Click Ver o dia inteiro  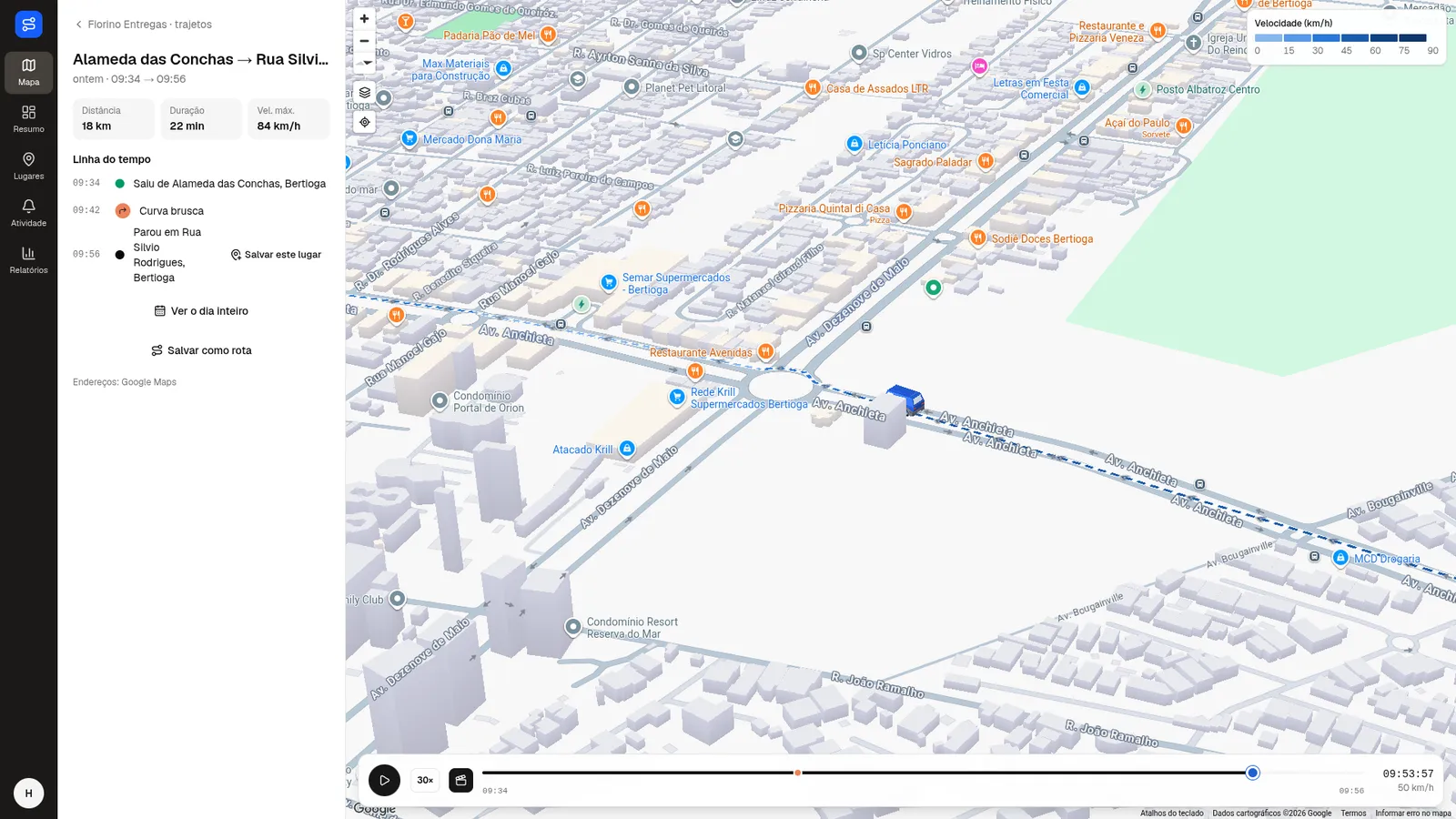point(201,311)
